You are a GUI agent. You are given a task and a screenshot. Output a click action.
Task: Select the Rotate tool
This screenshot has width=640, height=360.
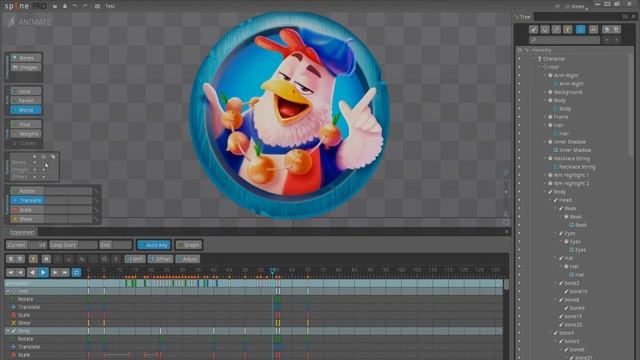(x=27, y=191)
